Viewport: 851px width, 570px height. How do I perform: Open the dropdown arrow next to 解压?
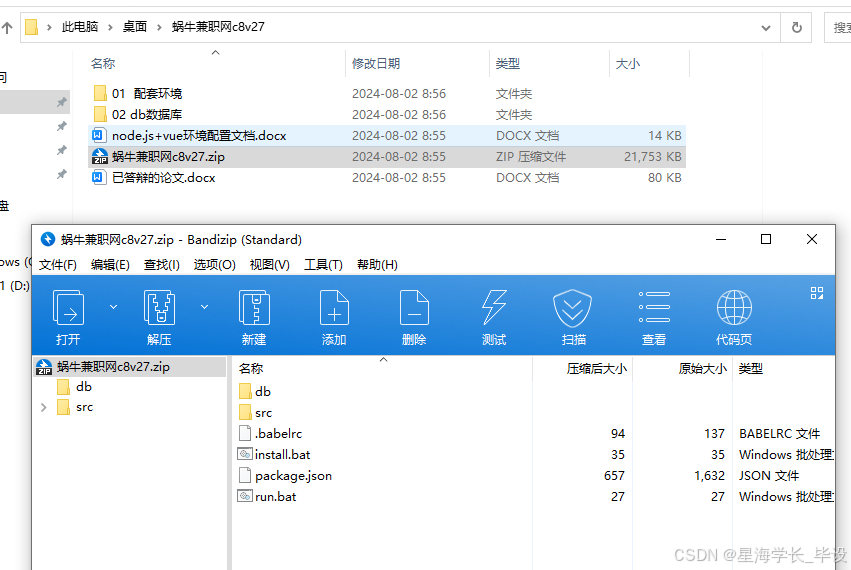(x=205, y=307)
